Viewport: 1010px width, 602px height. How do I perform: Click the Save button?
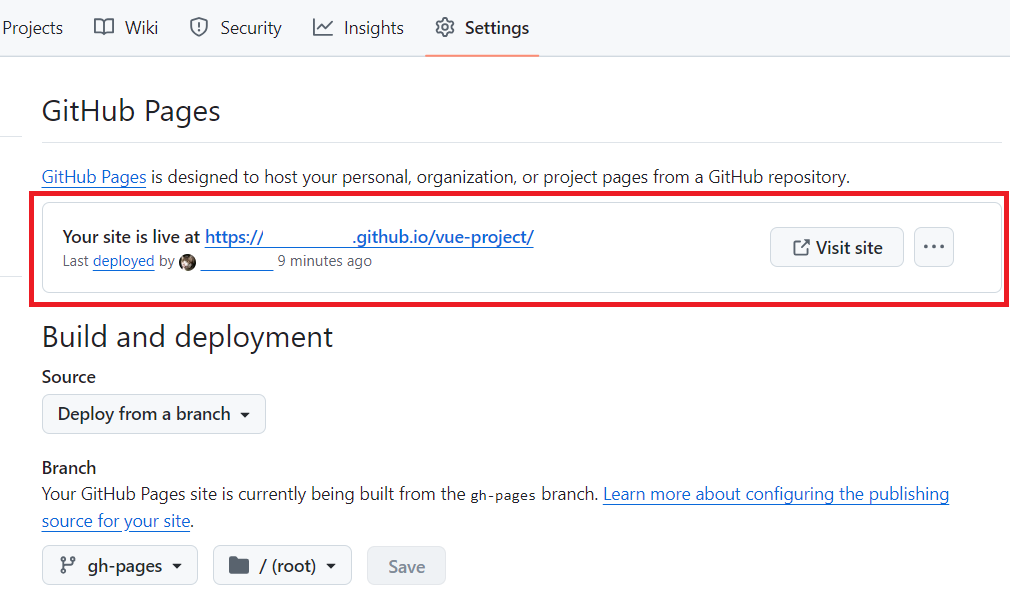click(406, 566)
